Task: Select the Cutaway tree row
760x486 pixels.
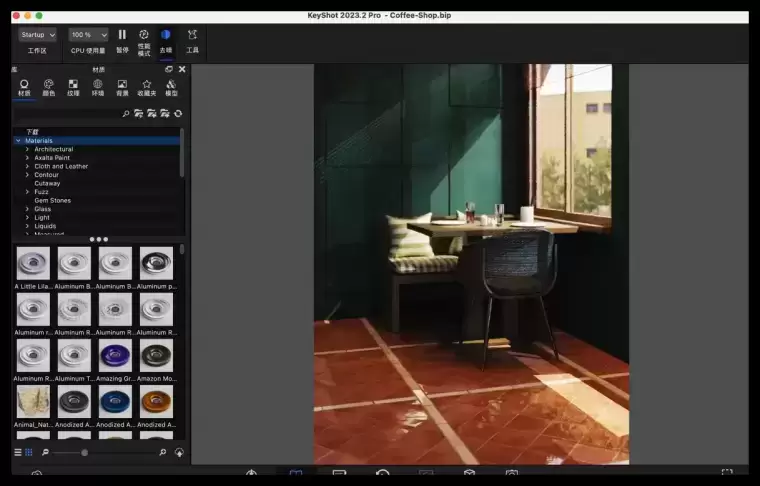Action: [x=96, y=183]
